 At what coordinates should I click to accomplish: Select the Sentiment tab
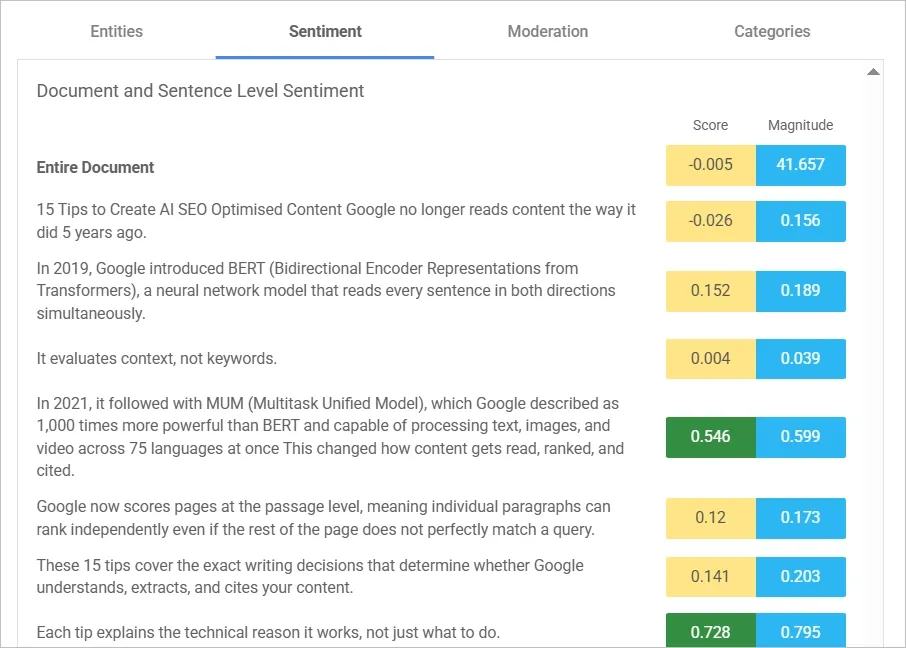325,31
